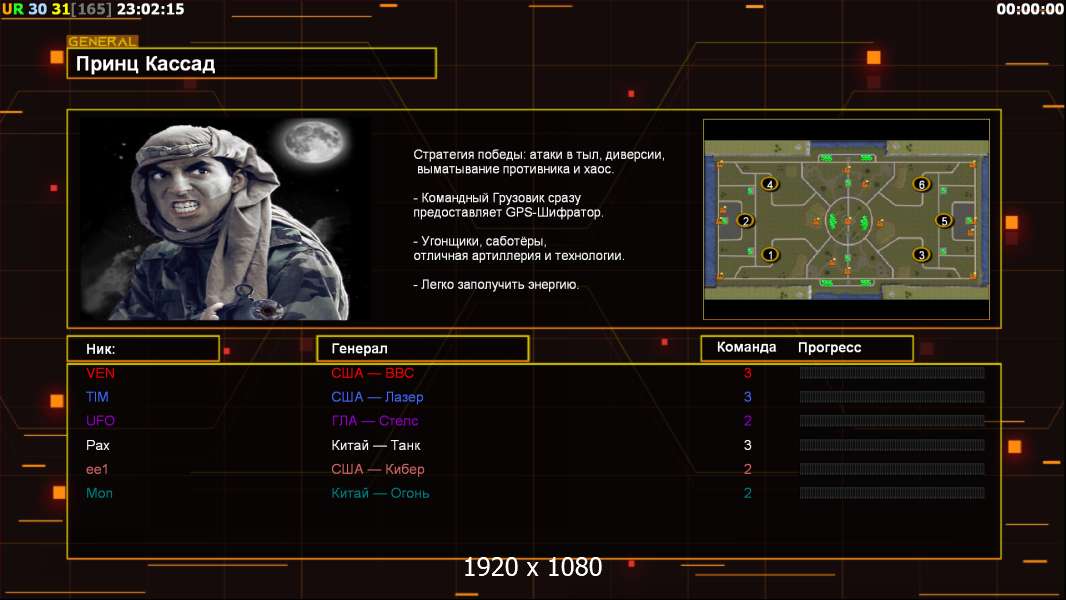
Task: Select player VEN in the list
Action: coord(100,373)
